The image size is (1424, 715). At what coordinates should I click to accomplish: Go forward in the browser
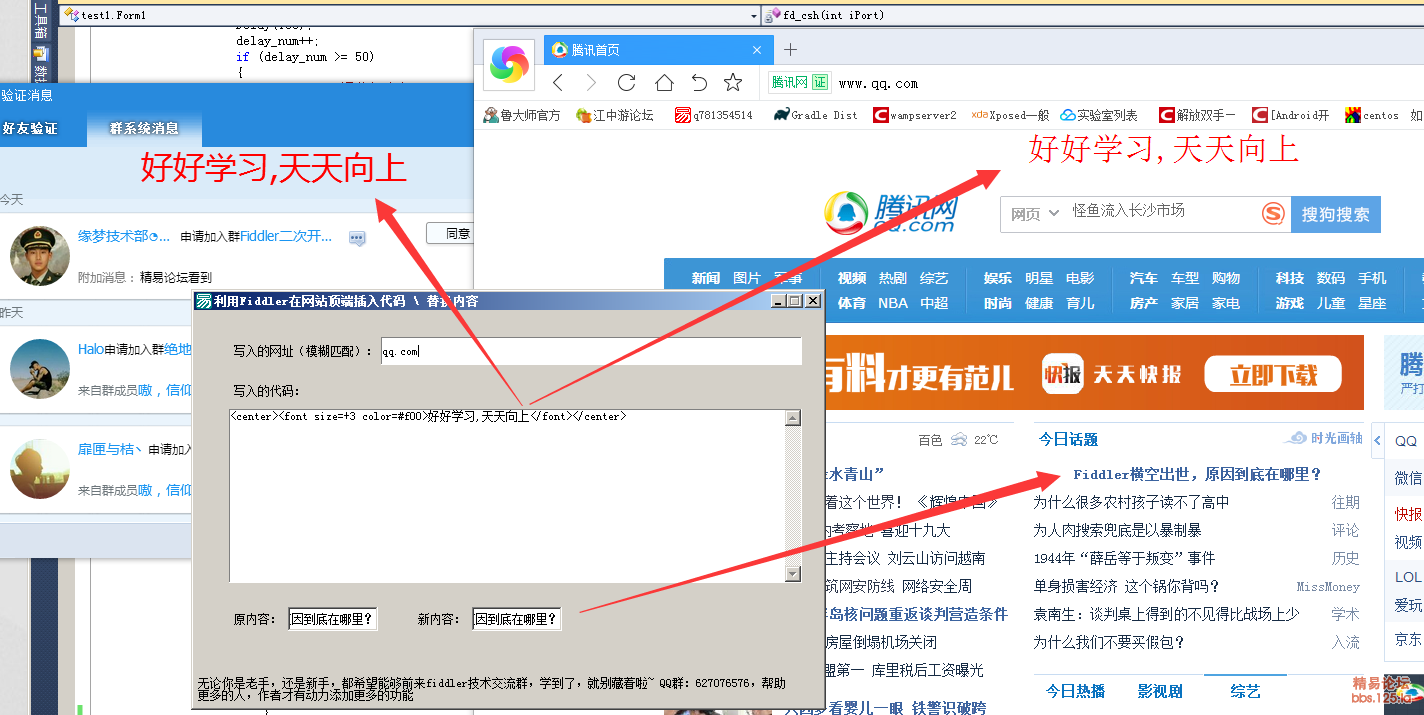click(591, 82)
